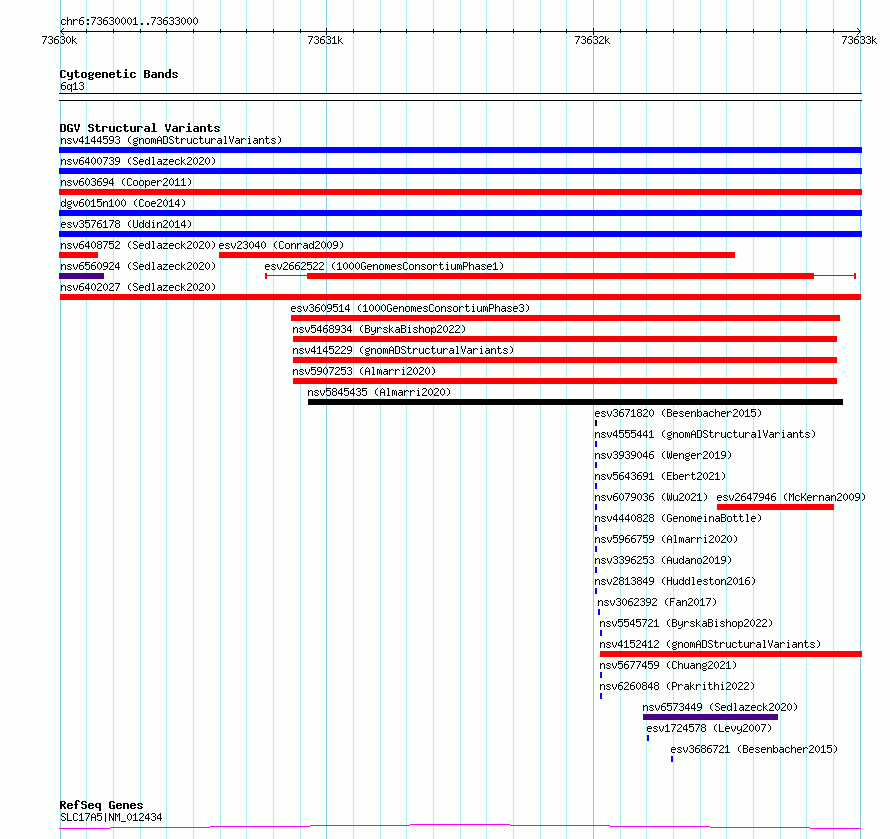Click the nsv4144593 gnomADStructuralVariants variant label

coord(171,140)
